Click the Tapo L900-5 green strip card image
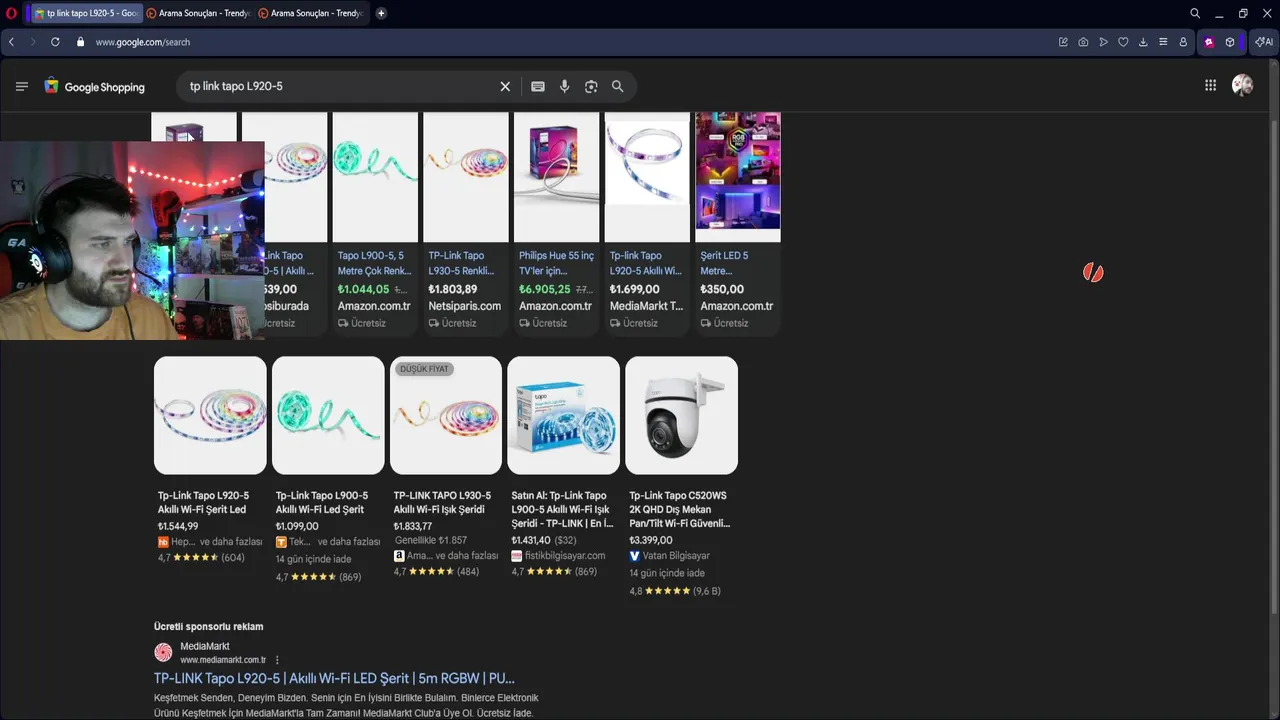 click(x=328, y=415)
